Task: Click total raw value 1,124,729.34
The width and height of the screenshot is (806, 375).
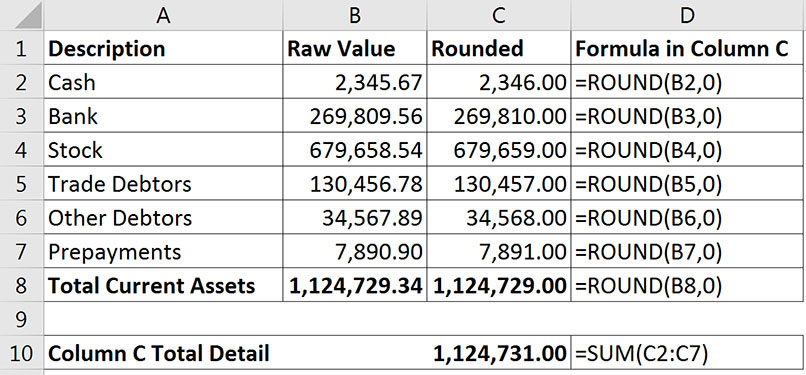Action: click(x=355, y=285)
